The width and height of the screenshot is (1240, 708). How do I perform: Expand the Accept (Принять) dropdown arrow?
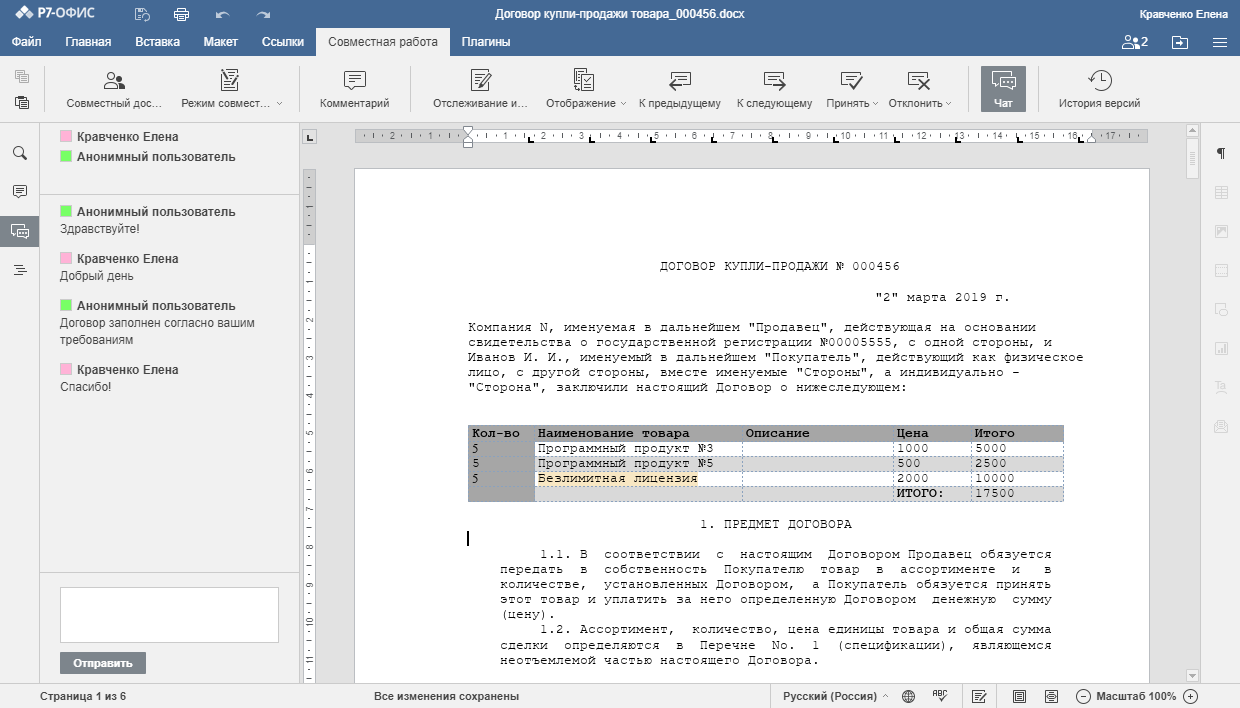[x=875, y=104]
